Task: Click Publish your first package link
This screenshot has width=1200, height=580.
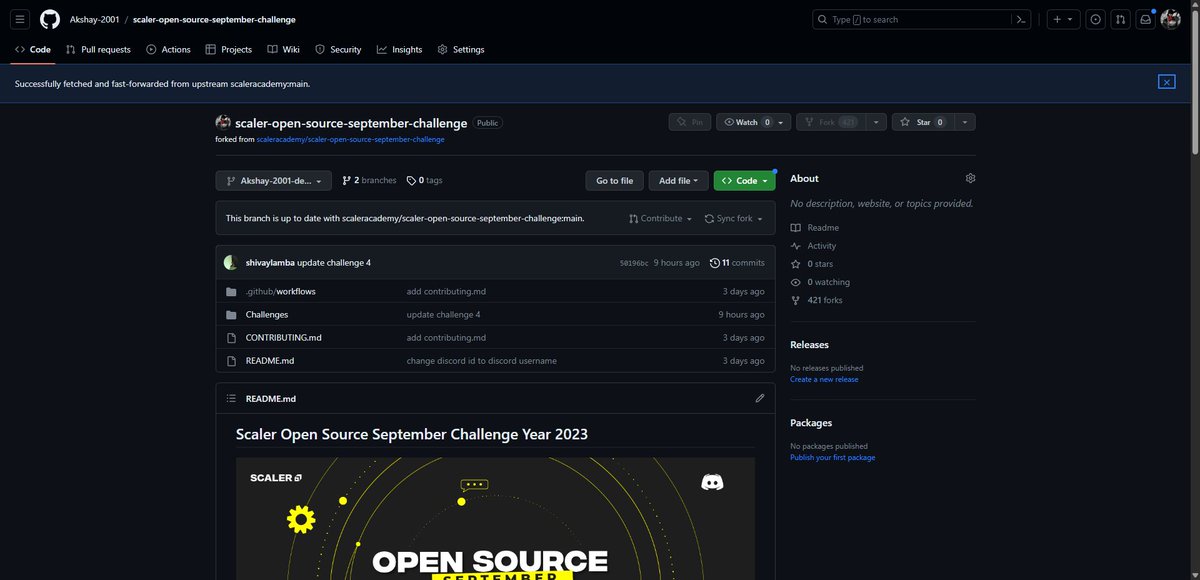Action: (x=832, y=457)
